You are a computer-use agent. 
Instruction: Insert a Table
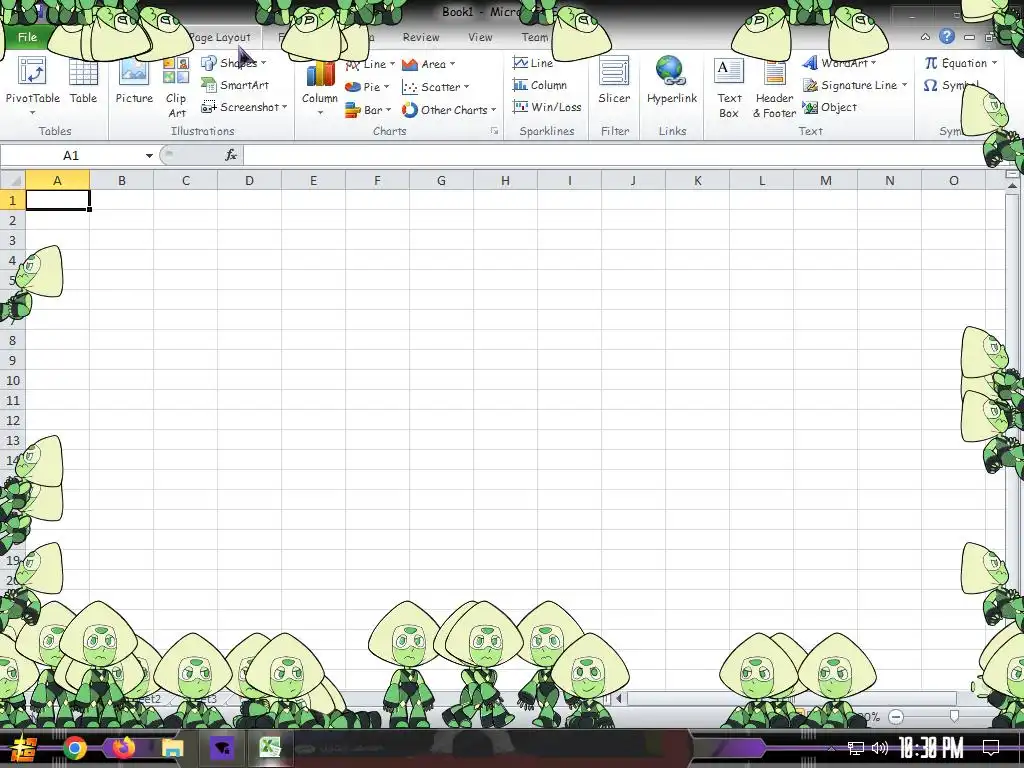coord(83,82)
